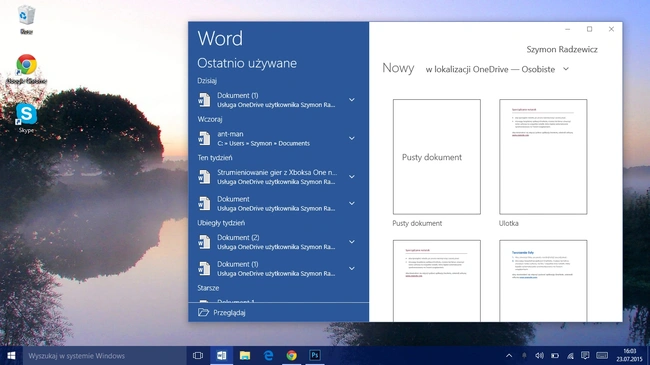Click the Dokument (2) Word icon

[204, 242]
